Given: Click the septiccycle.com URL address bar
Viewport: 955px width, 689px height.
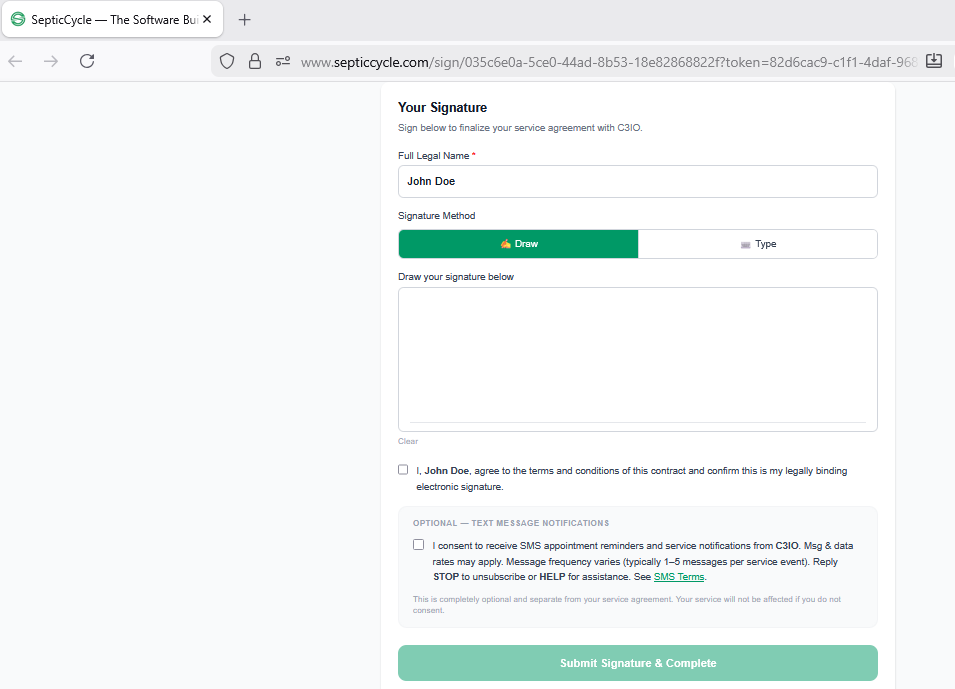Looking at the screenshot, I should tap(600, 61).
